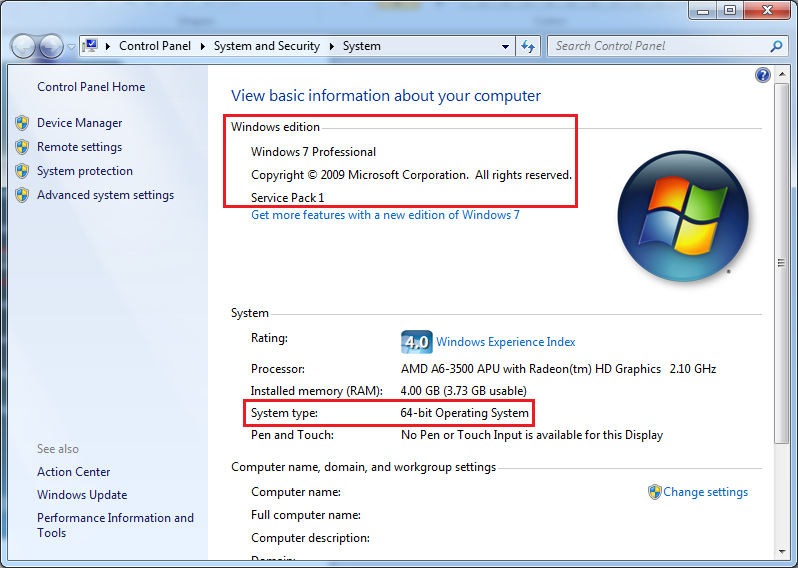Click the magnifier search icon
The width and height of the screenshot is (798, 568).
[x=776, y=46]
